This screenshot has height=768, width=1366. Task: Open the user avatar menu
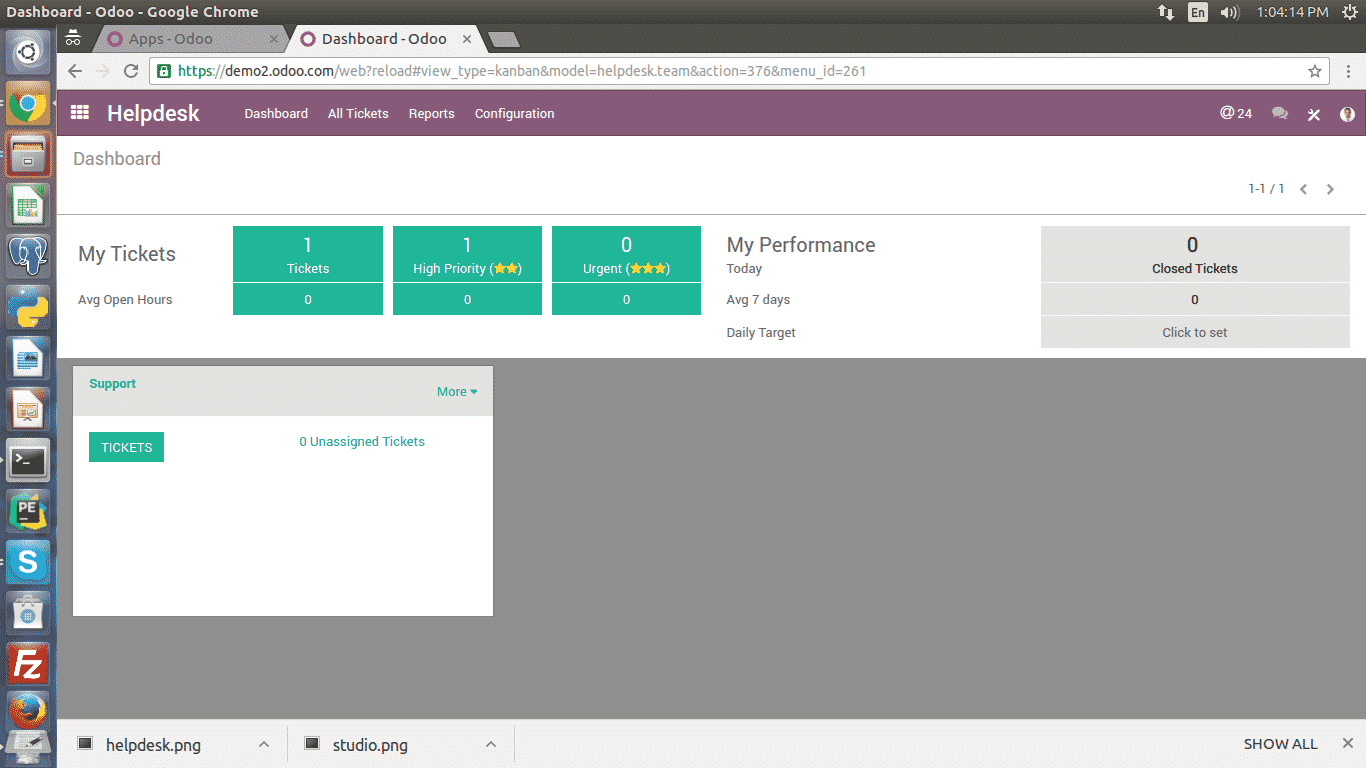click(x=1347, y=114)
